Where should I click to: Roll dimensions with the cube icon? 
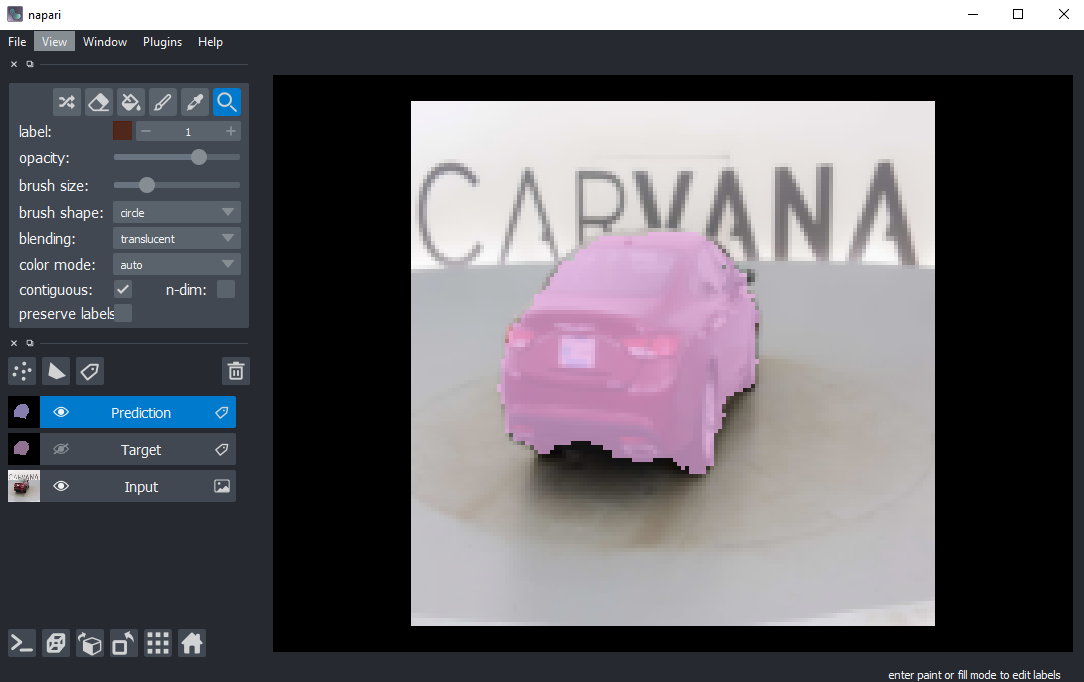click(90, 643)
